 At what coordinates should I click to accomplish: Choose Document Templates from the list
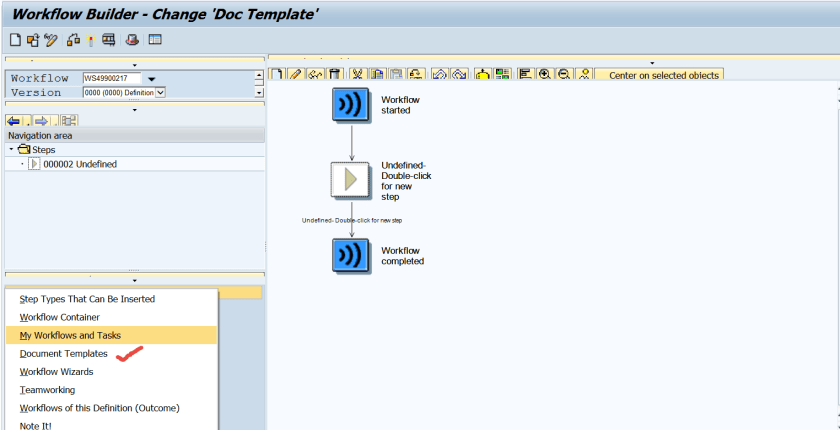coord(63,353)
